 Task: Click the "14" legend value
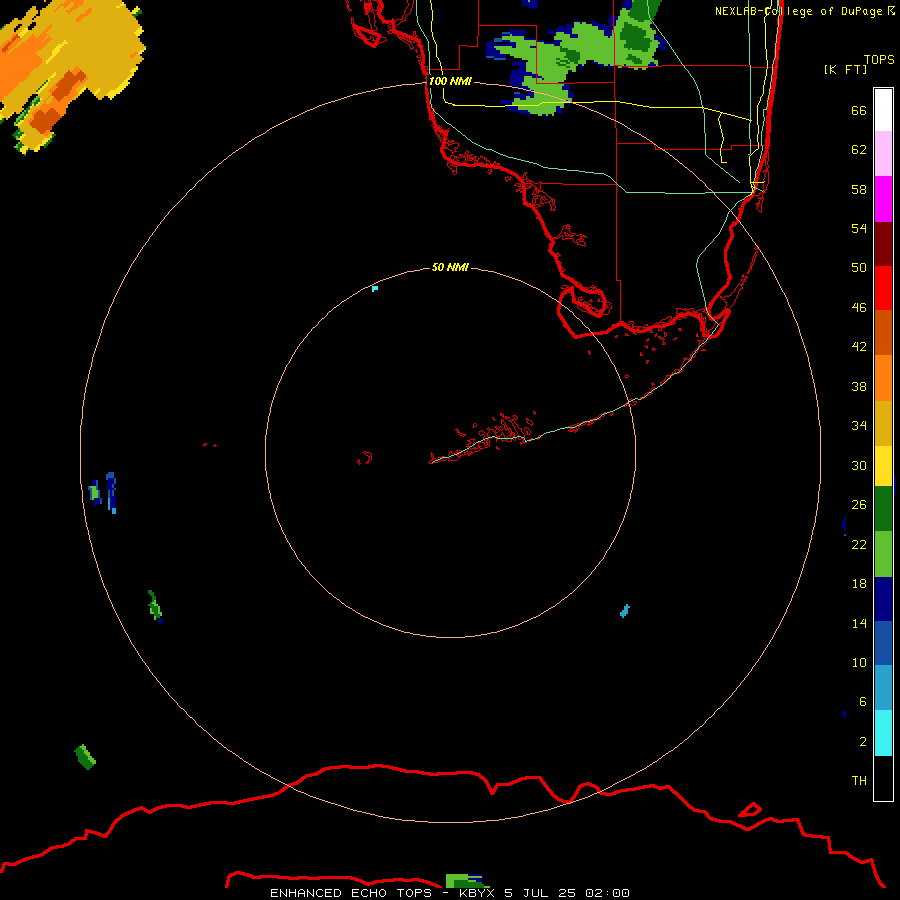859,623
